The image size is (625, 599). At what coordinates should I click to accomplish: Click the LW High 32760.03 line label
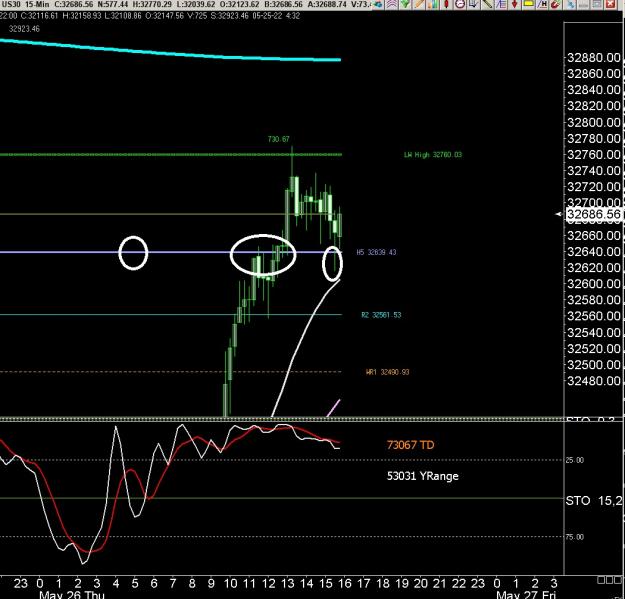(x=433, y=155)
